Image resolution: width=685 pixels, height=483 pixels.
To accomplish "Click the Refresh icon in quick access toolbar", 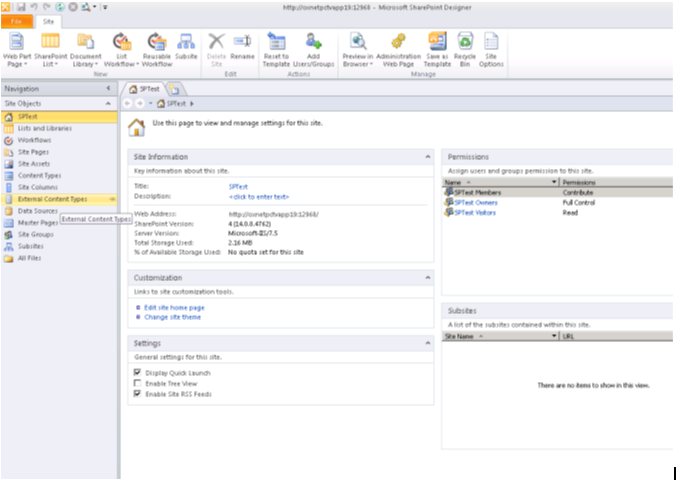I will (x=60, y=7).
